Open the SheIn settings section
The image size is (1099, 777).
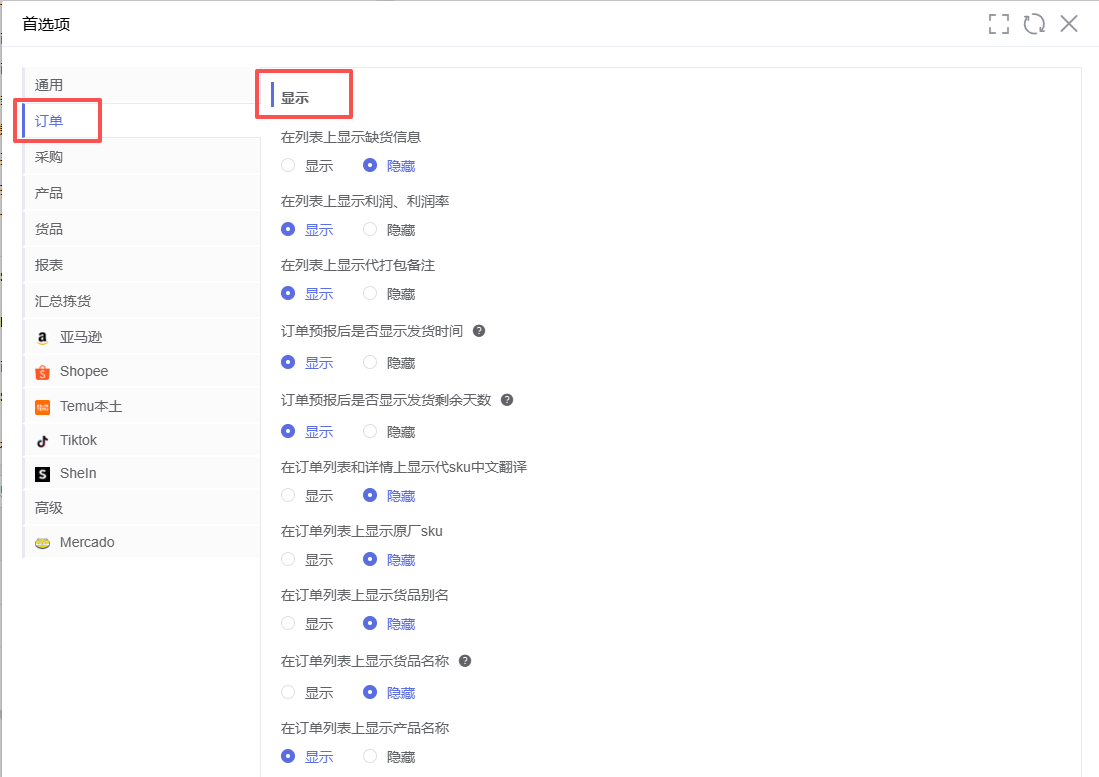pos(78,473)
